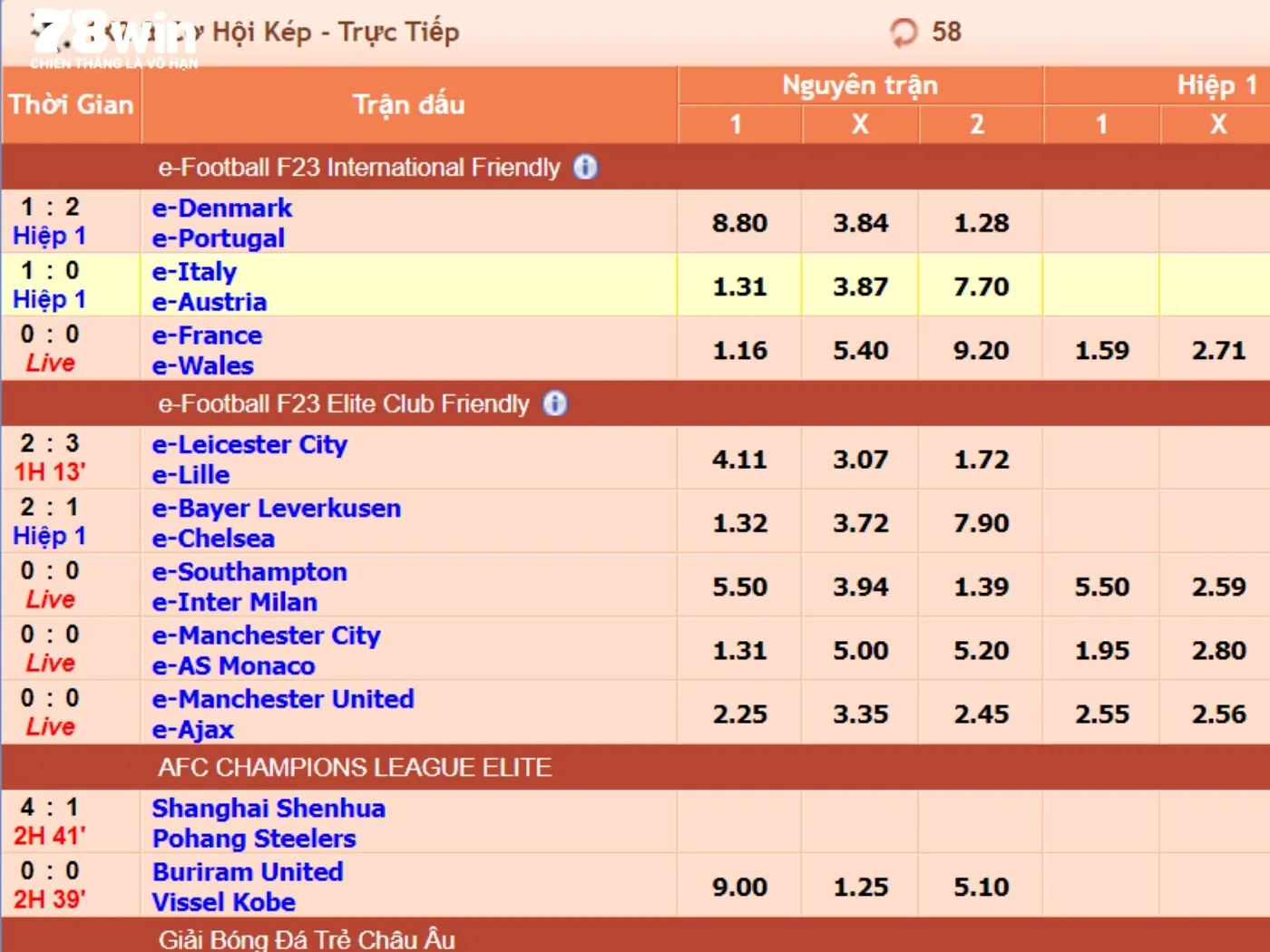The width and height of the screenshot is (1270, 952).
Task: Open e-Bayer Leverkusen team link
Action: 277,508
